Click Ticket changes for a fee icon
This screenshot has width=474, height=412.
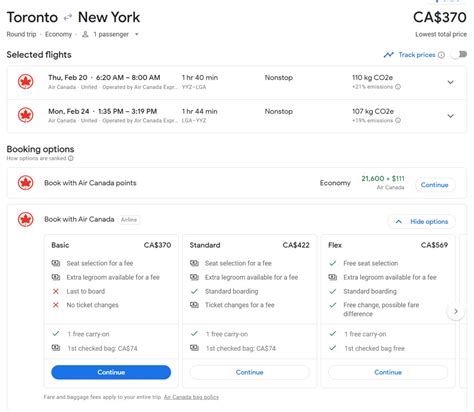pos(194,305)
